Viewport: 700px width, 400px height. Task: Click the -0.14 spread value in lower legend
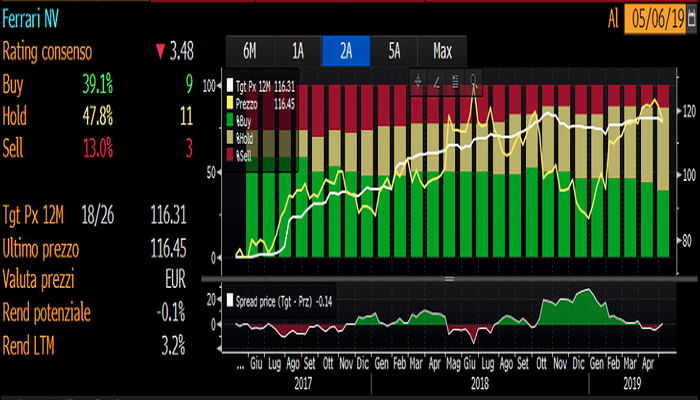point(324,300)
